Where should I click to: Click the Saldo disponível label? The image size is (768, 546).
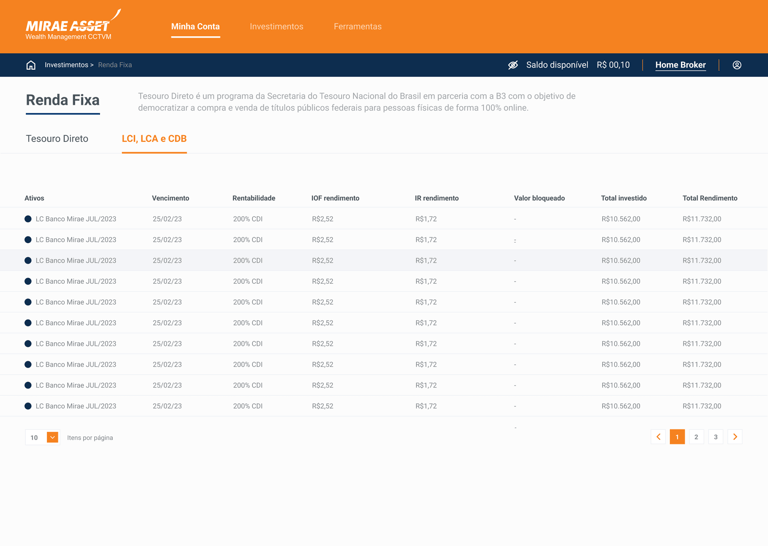click(x=557, y=65)
